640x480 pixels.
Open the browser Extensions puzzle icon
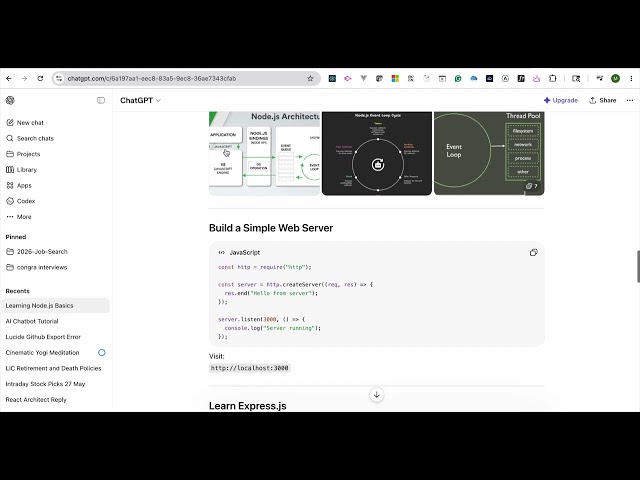(x=553, y=78)
